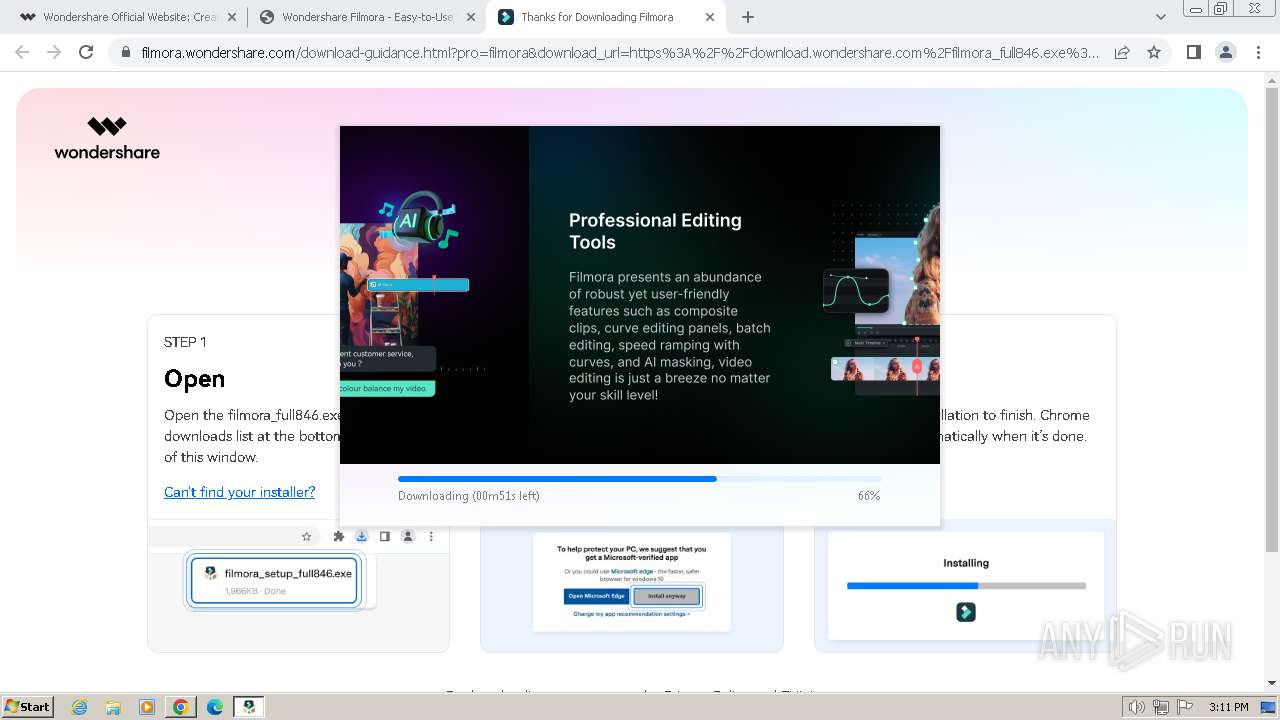This screenshot has height=720, width=1280.
Task: Go forward to the next page
Action: point(54,52)
